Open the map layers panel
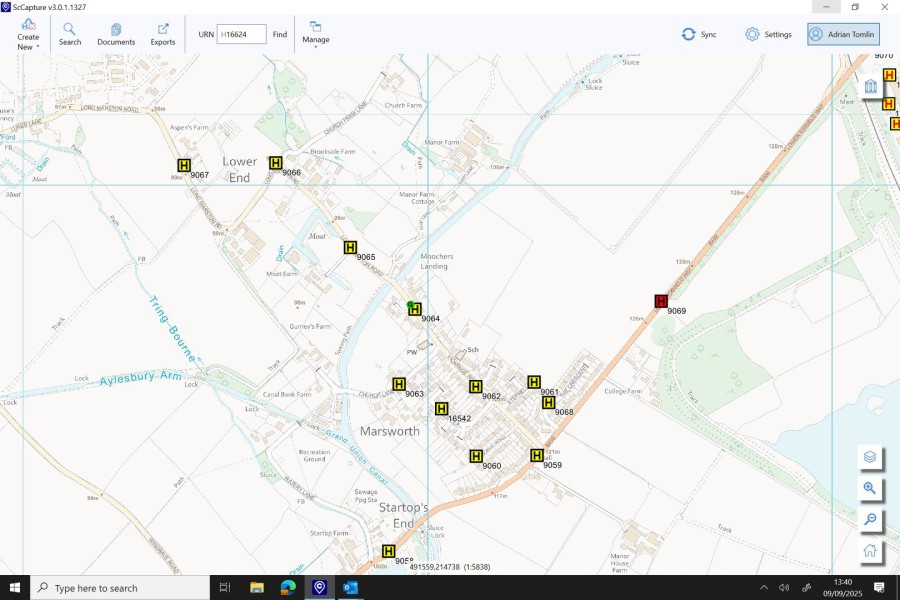 [x=870, y=457]
